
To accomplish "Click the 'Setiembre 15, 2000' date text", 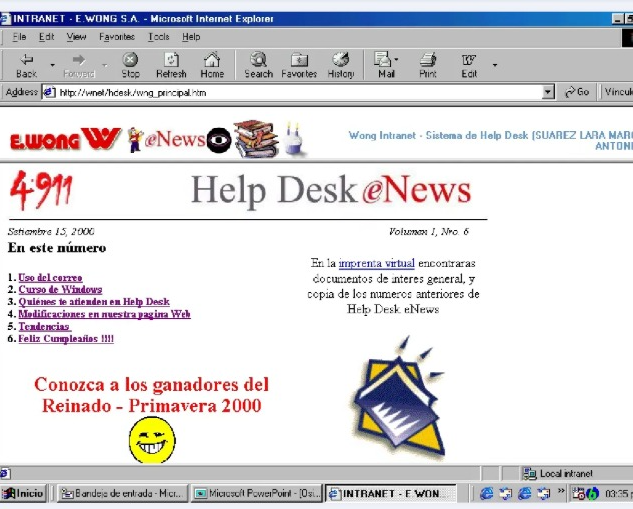I will [x=51, y=232].
